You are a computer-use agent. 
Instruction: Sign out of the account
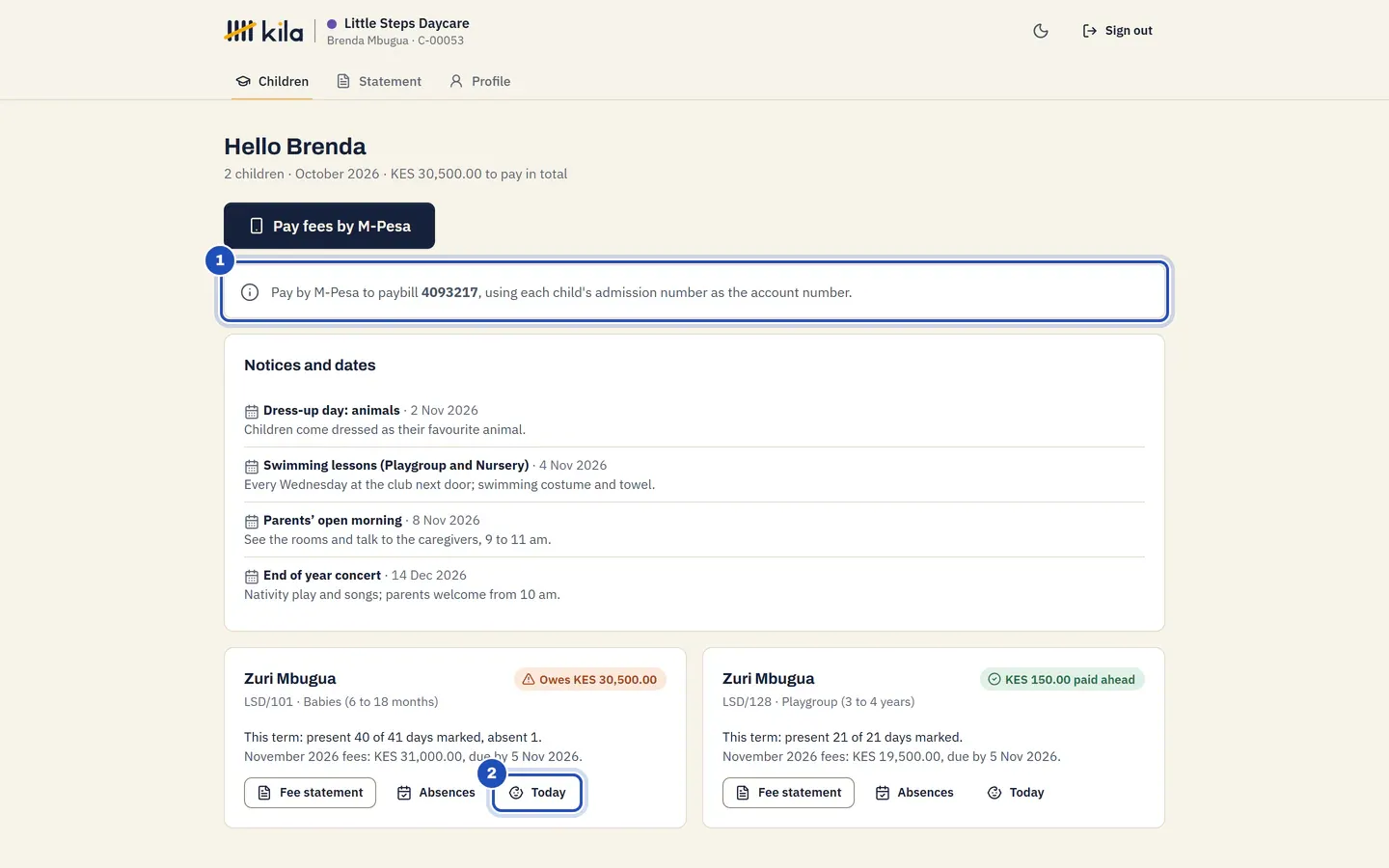click(1117, 31)
